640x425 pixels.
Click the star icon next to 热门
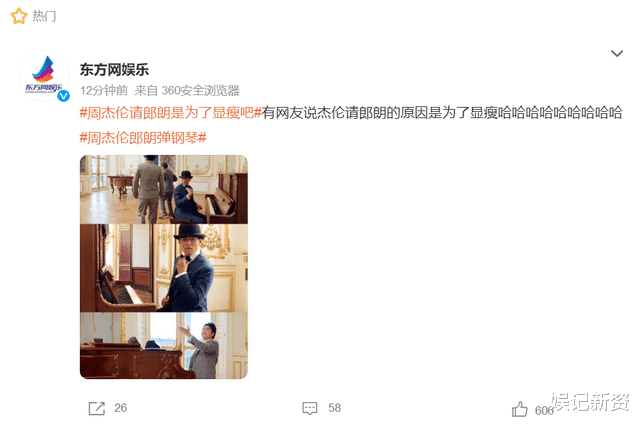(19, 16)
